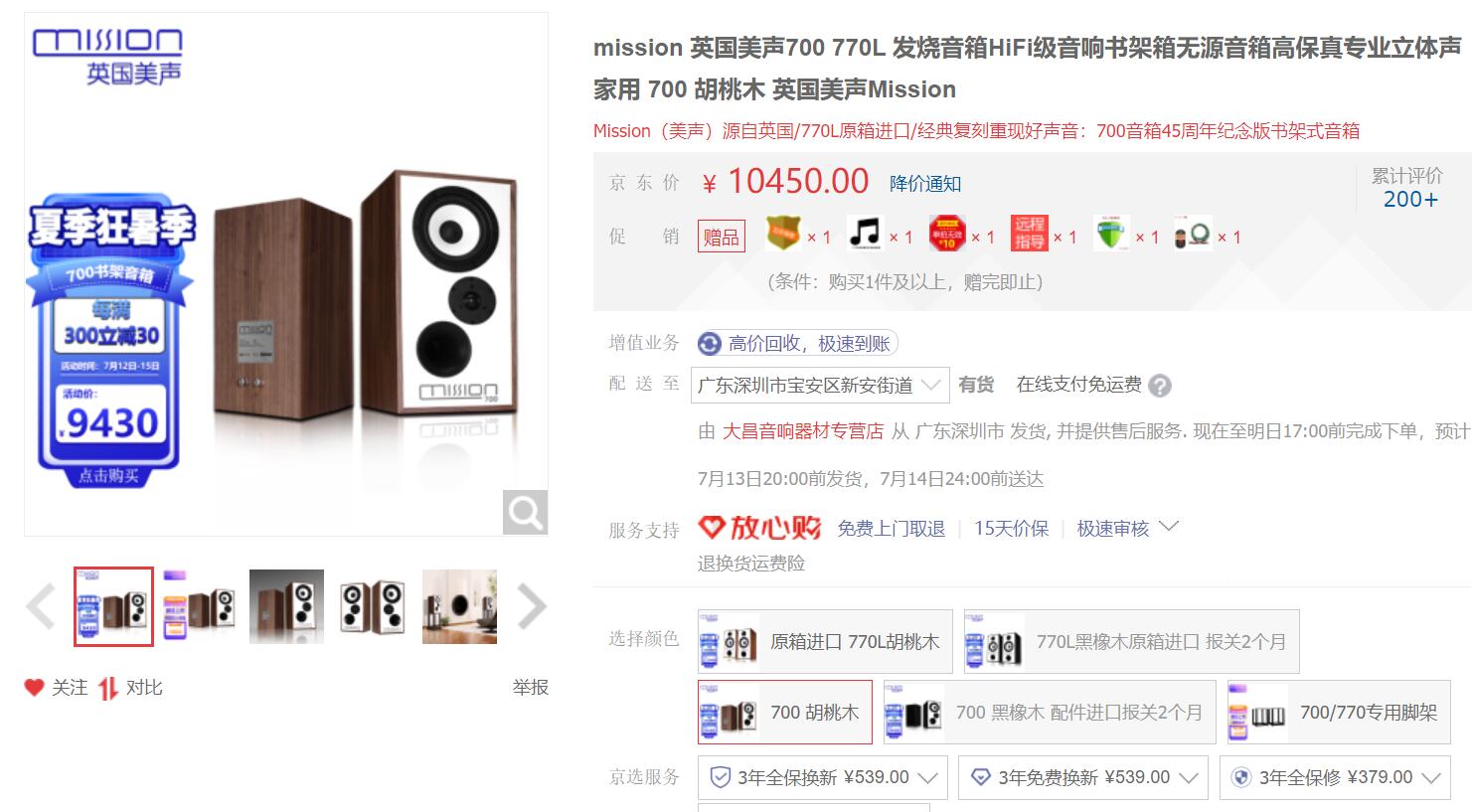1472x812 pixels.
Task: Open the delivery address dropdown 广东深圳市宝安区
Action: point(818,386)
